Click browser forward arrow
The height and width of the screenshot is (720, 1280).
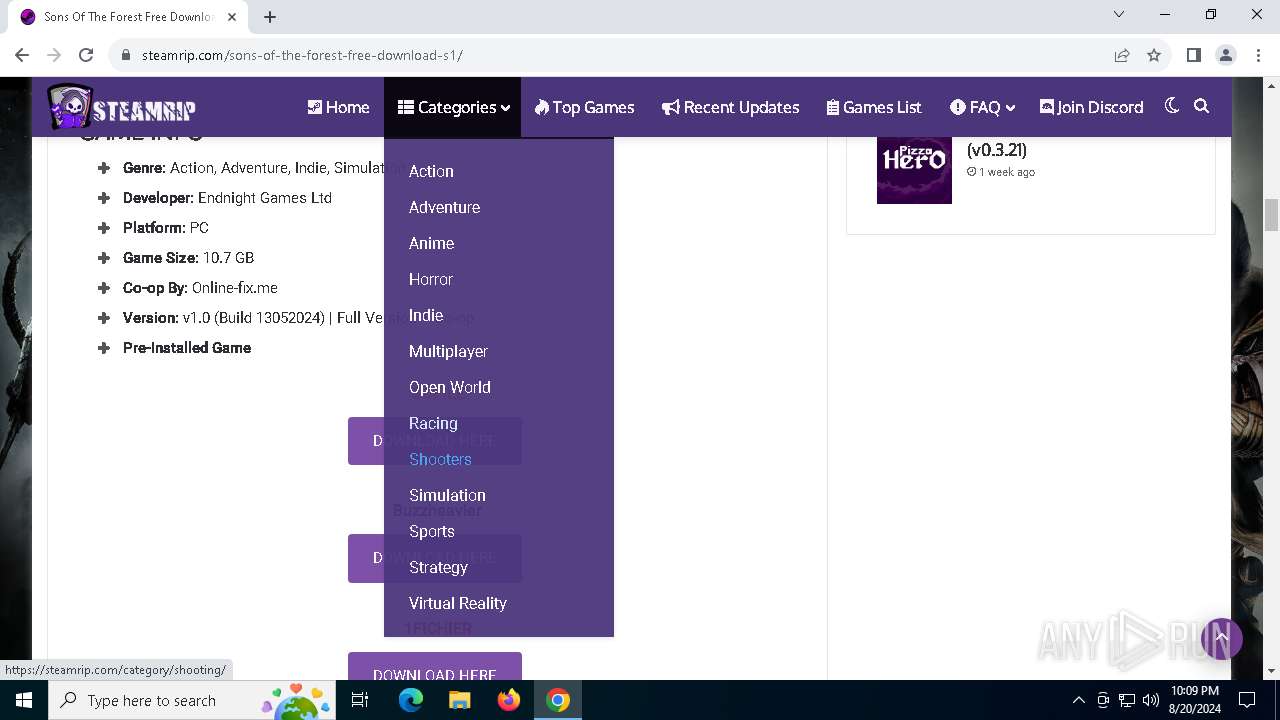click(54, 55)
